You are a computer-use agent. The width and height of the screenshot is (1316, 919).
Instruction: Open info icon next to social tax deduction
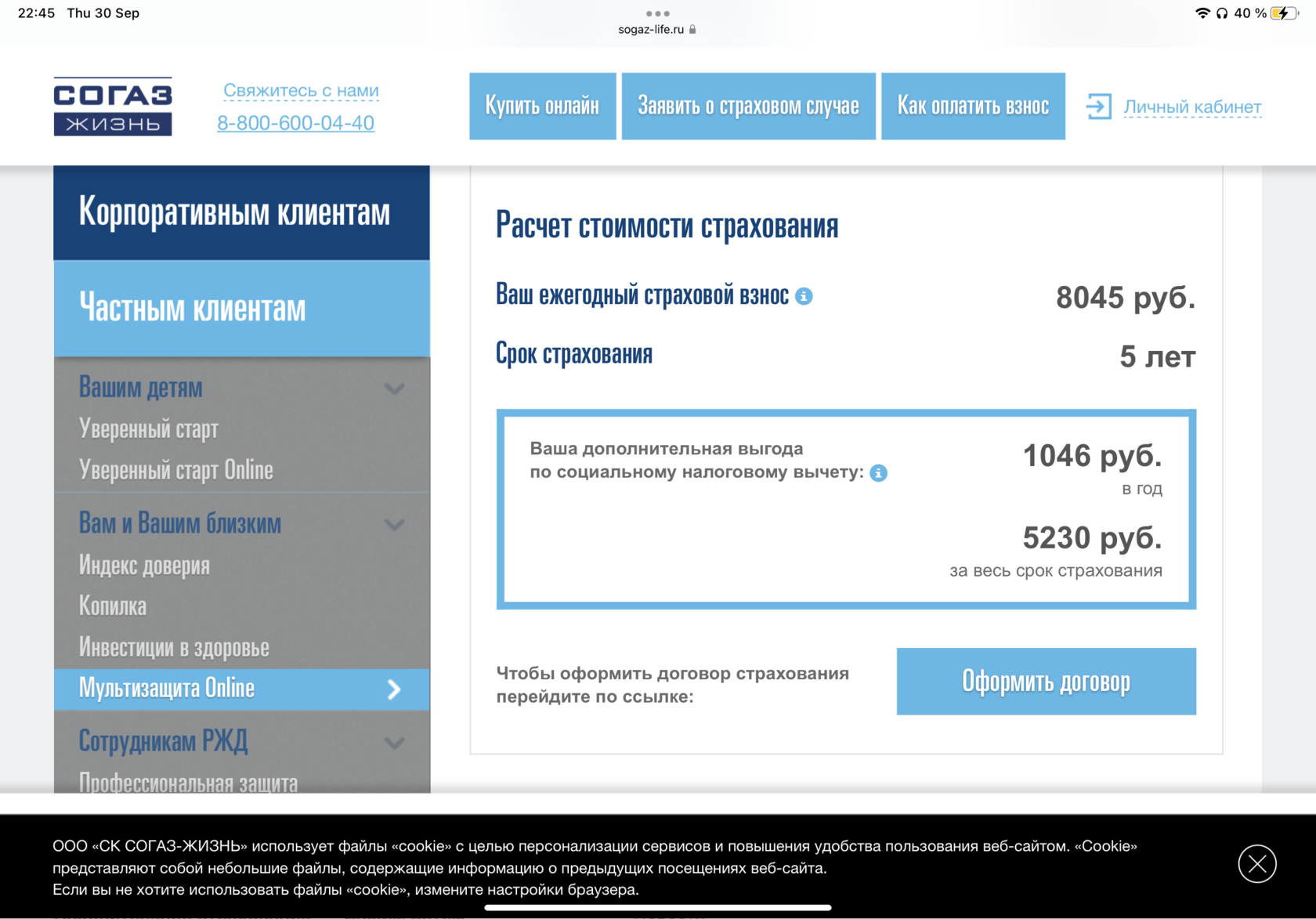879,473
